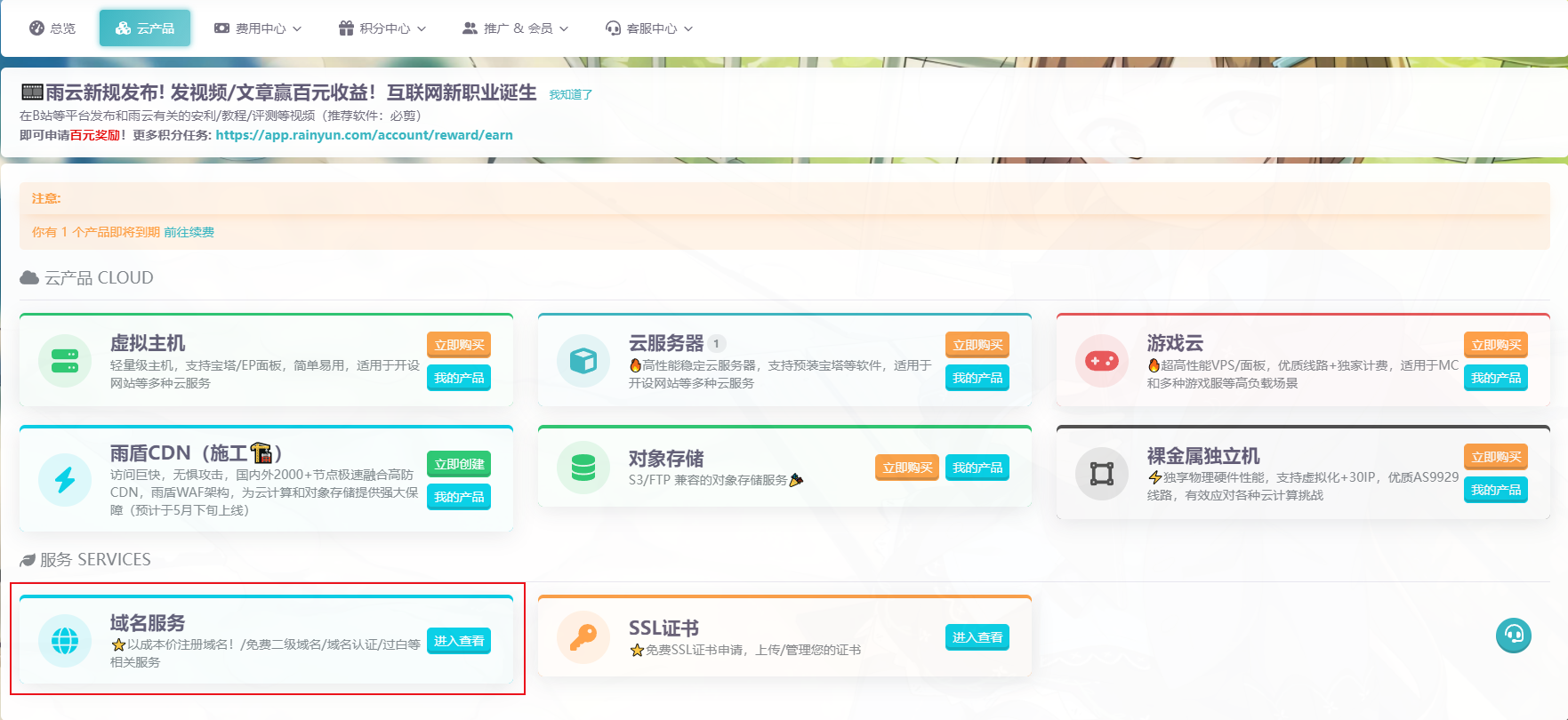Click the object storage database icon
Screen dimensions: 1568x720
click(583, 468)
